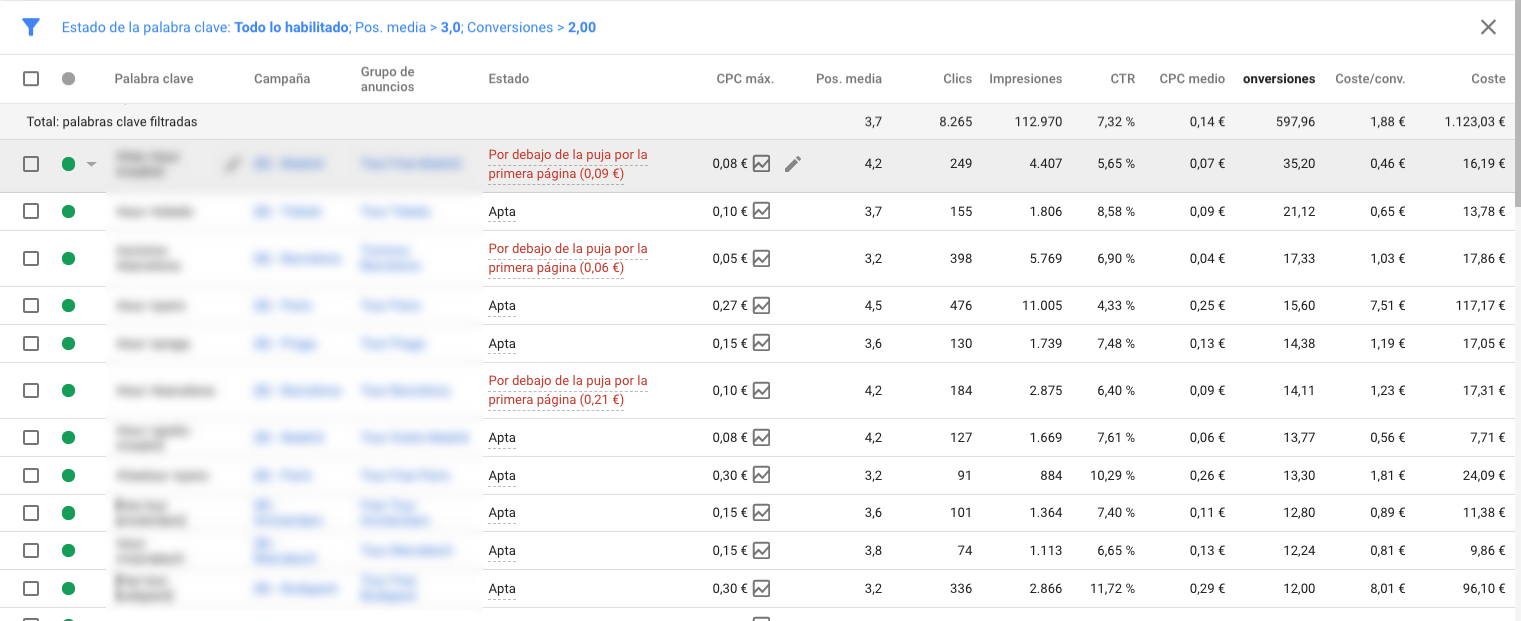Click green status dot in 184 clicks row
The height and width of the screenshot is (621, 1521).
tap(68, 390)
